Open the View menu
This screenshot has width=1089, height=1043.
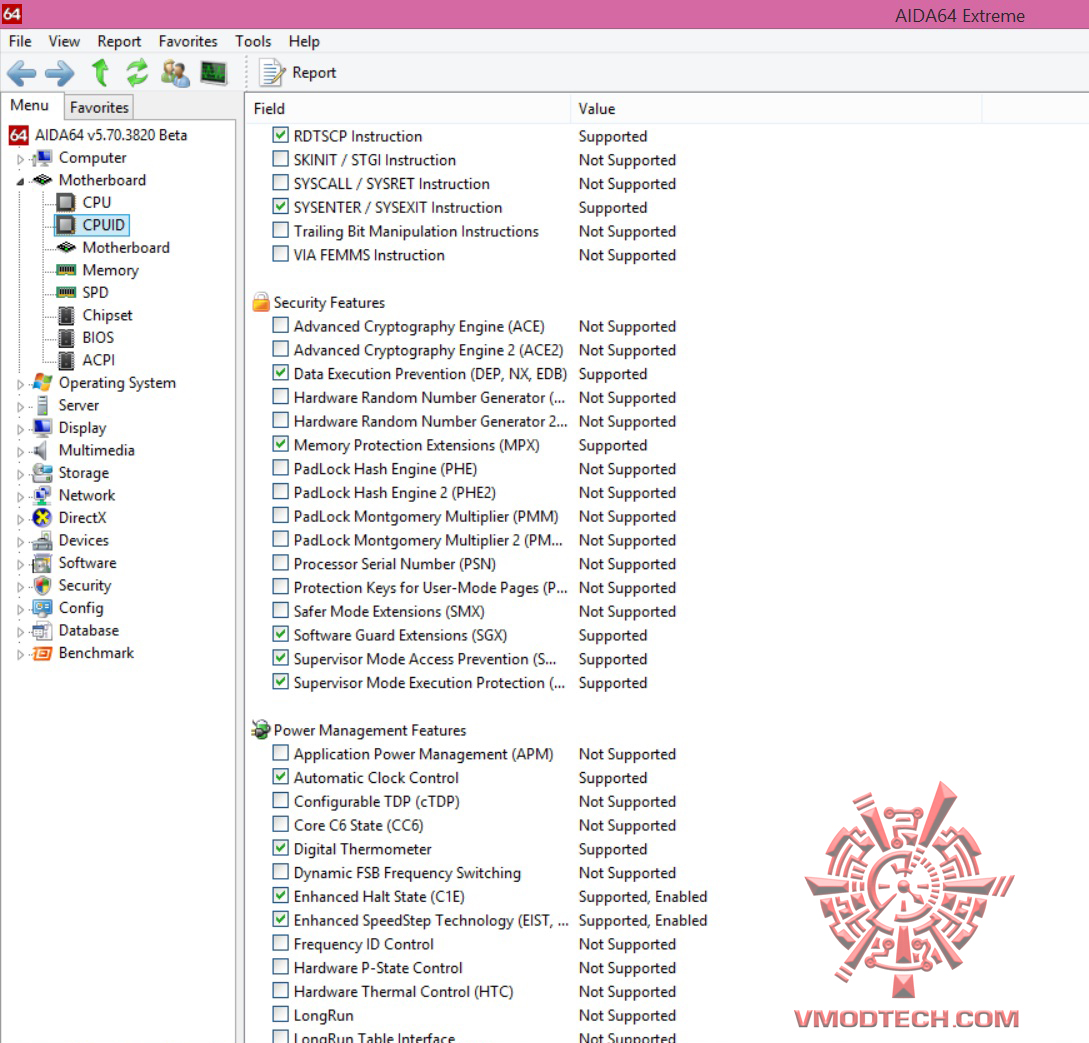[64, 41]
